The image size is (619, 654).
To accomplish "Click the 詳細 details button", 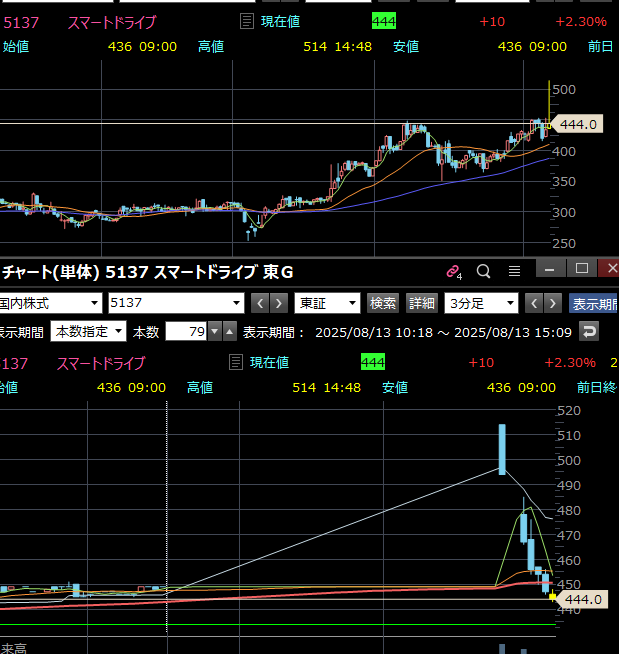I will click(421, 303).
